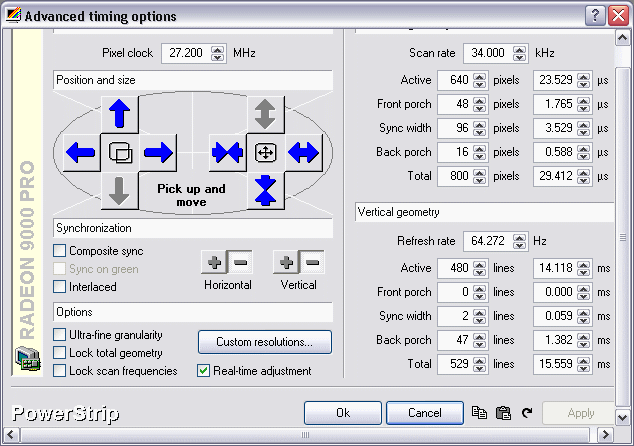
Task: Click the curved-arrow reset icon beside Apply
Action: 527,412
